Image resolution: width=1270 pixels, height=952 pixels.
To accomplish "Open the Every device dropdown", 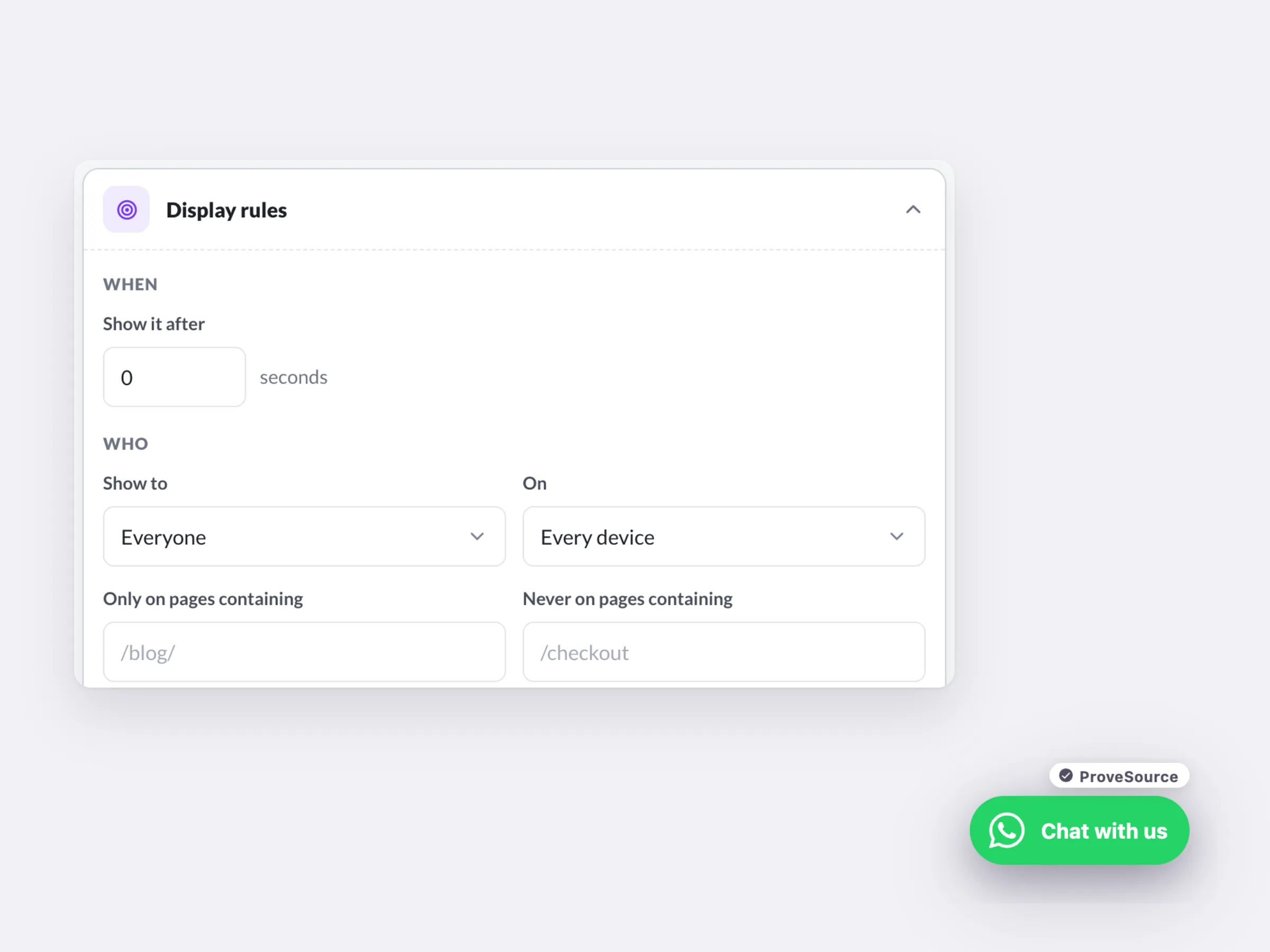I will coord(724,536).
